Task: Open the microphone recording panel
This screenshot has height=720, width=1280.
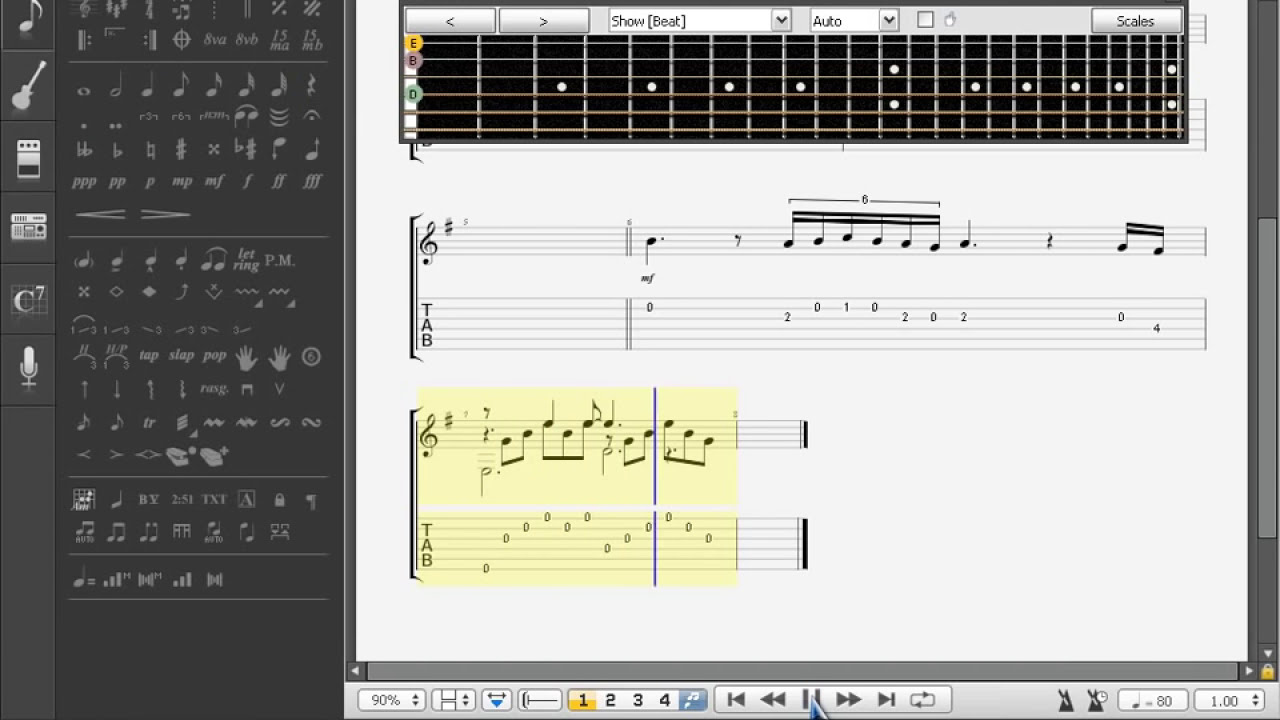Action: [x=28, y=368]
